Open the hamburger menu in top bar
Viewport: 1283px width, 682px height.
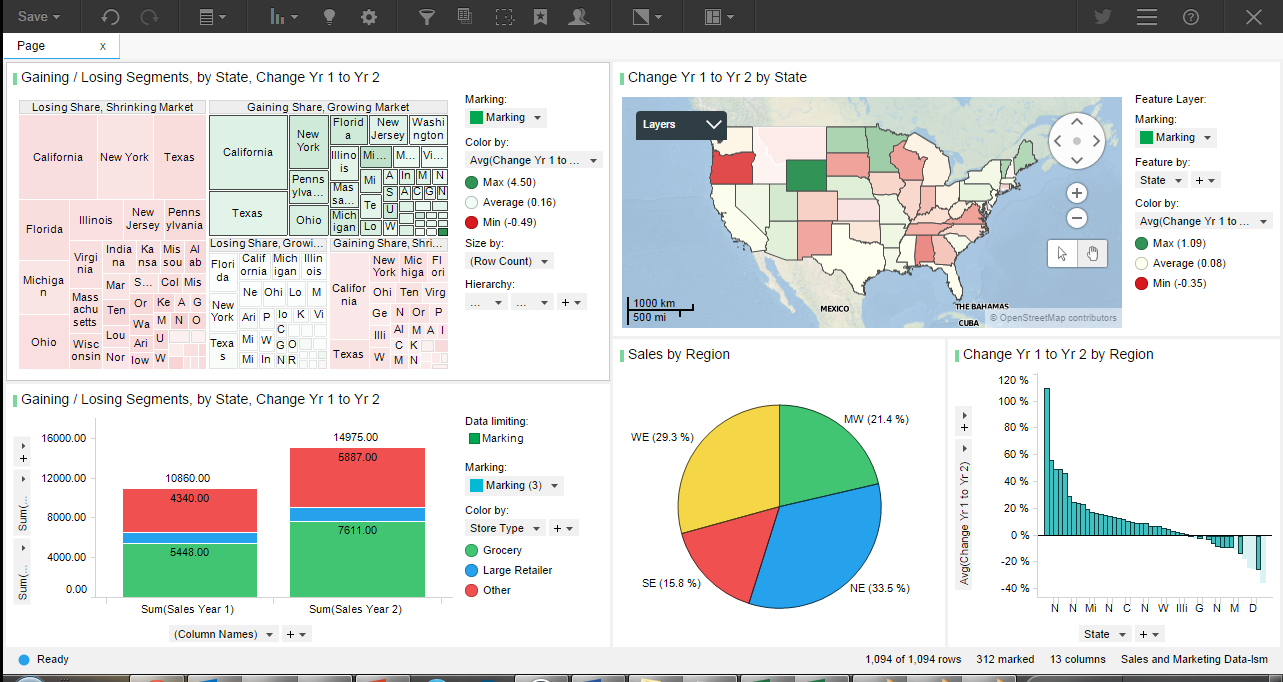1147,17
